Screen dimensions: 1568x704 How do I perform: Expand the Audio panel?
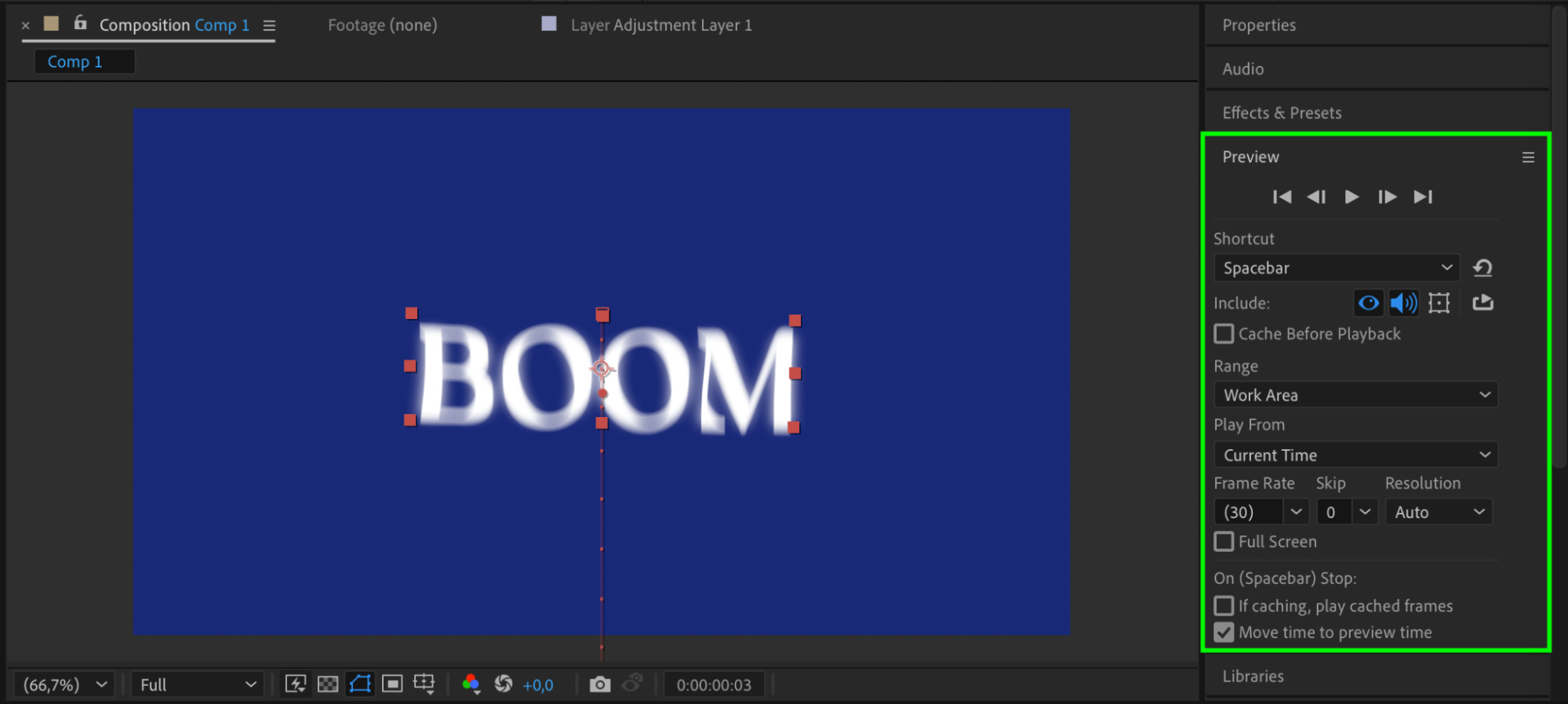[1243, 69]
